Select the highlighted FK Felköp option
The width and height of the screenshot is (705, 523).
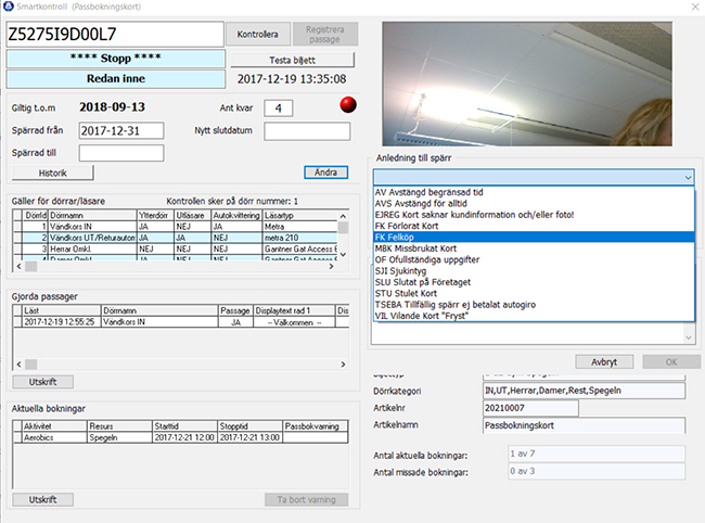[534, 237]
